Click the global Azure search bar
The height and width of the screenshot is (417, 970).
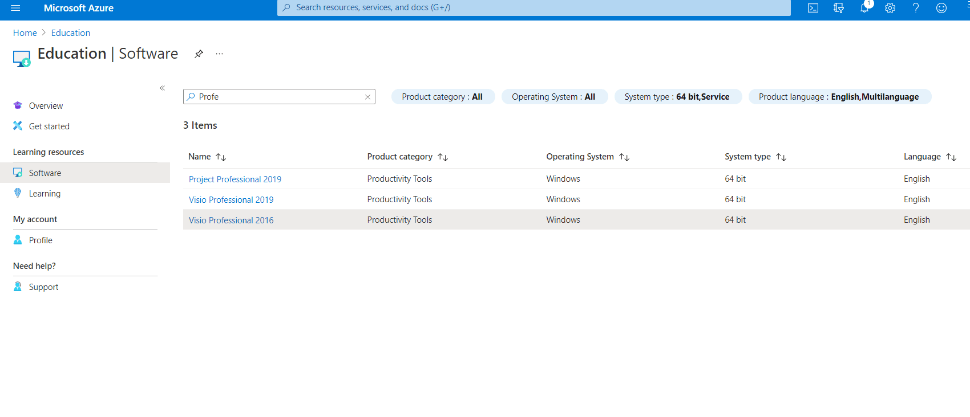click(x=533, y=8)
